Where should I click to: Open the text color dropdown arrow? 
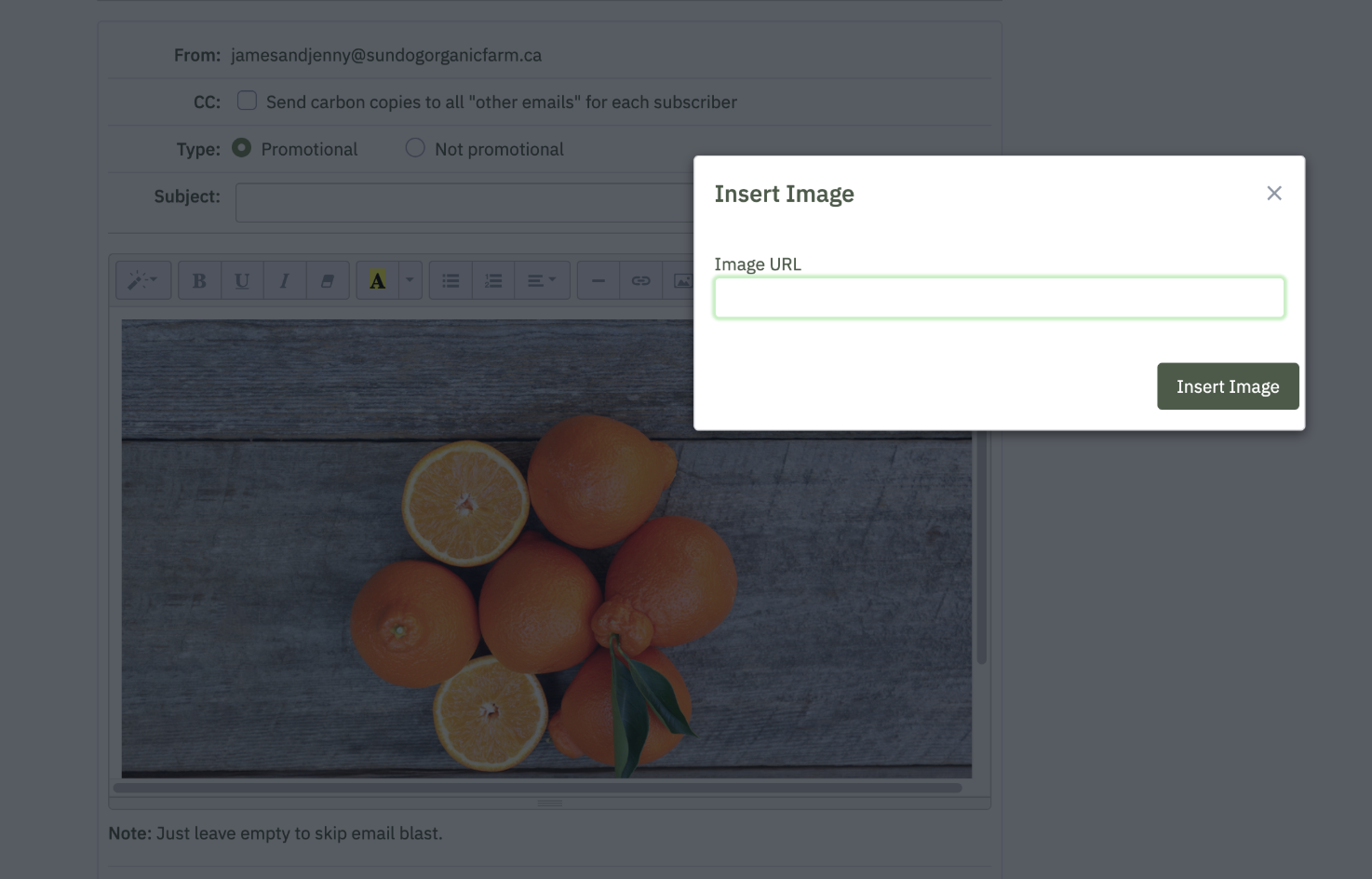coord(410,280)
